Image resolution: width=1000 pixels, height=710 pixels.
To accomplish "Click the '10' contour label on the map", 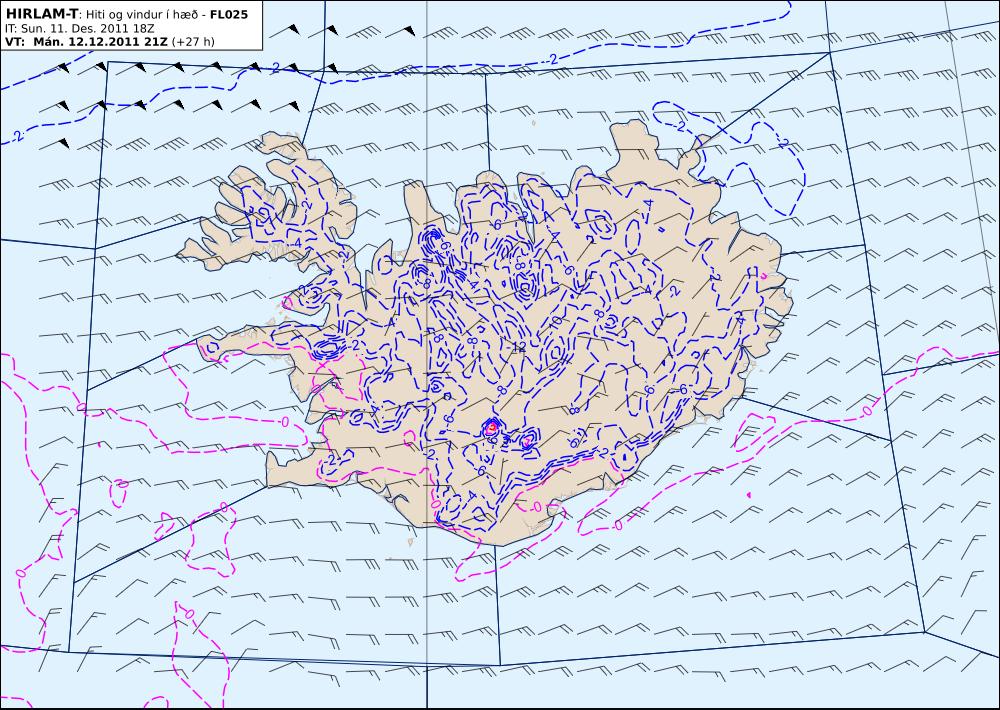I will (x=556, y=323).
